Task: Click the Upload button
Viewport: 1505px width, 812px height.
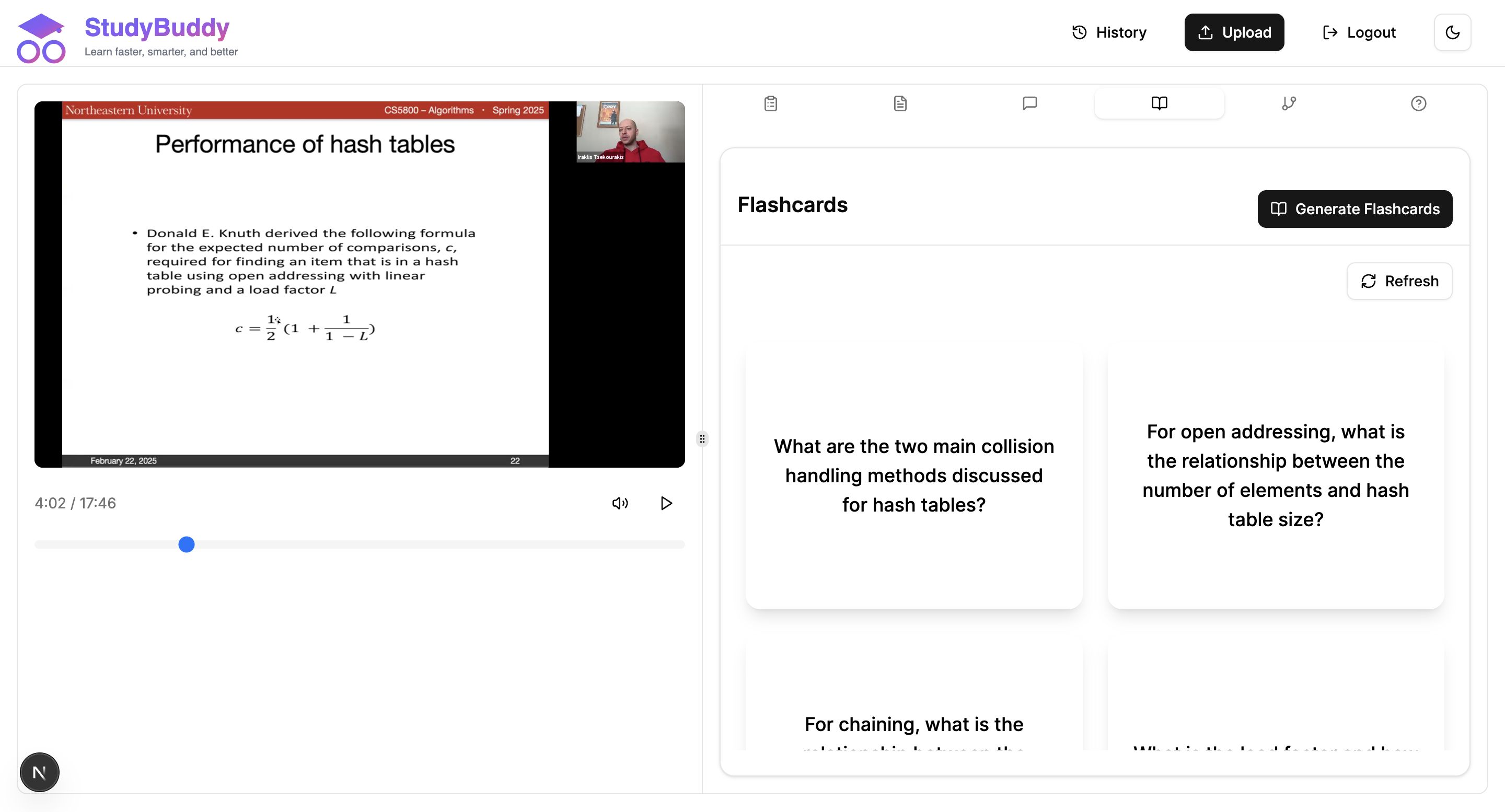Action: click(1234, 32)
